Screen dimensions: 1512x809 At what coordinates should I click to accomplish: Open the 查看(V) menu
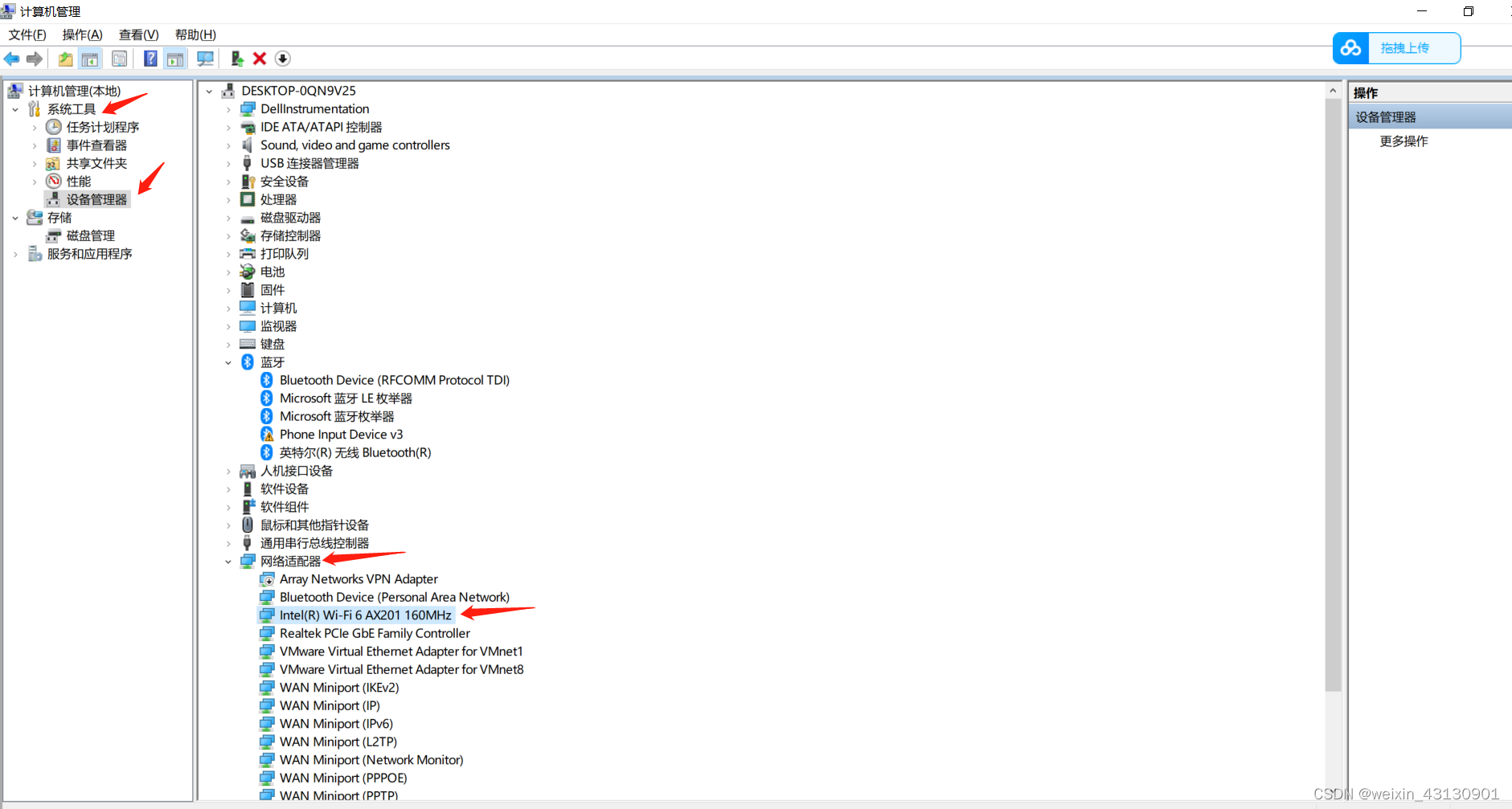tap(139, 35)
